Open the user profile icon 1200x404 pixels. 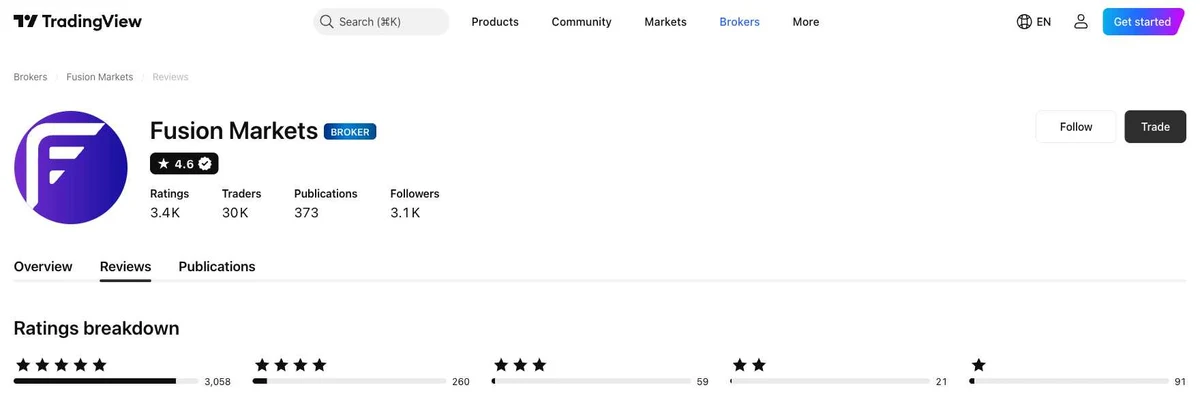point(1081,22)
